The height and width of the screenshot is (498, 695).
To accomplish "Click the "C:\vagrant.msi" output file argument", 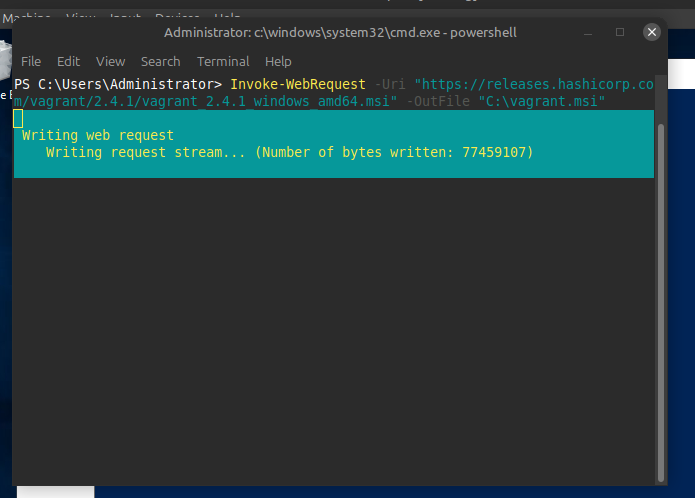I will point(541,101).
